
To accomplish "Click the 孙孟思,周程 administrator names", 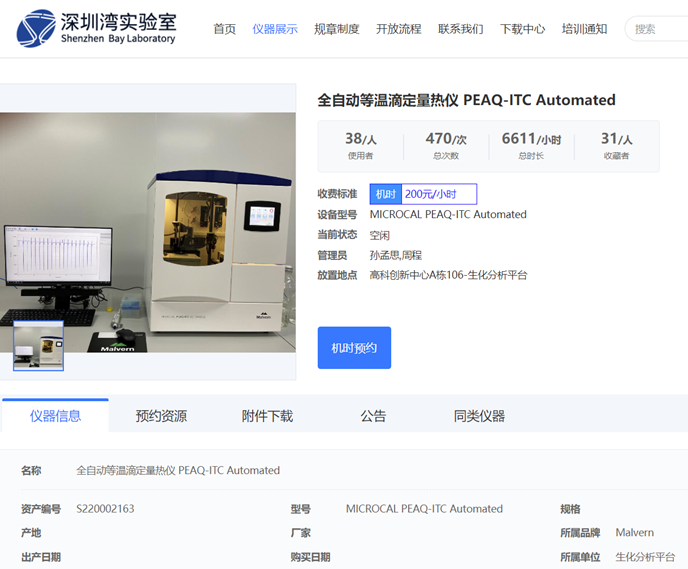I will [396, 255].
